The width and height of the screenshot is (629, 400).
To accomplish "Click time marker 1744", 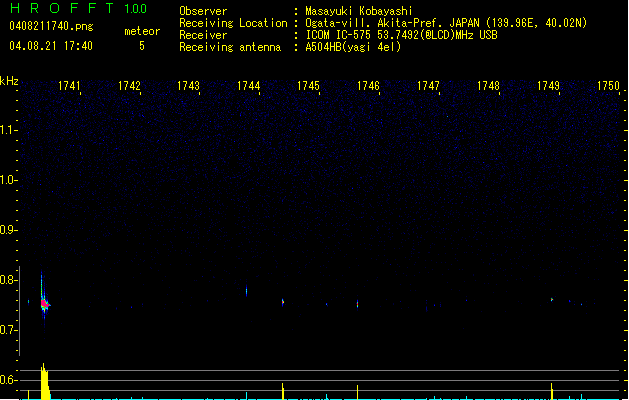I will pos(248,86).
